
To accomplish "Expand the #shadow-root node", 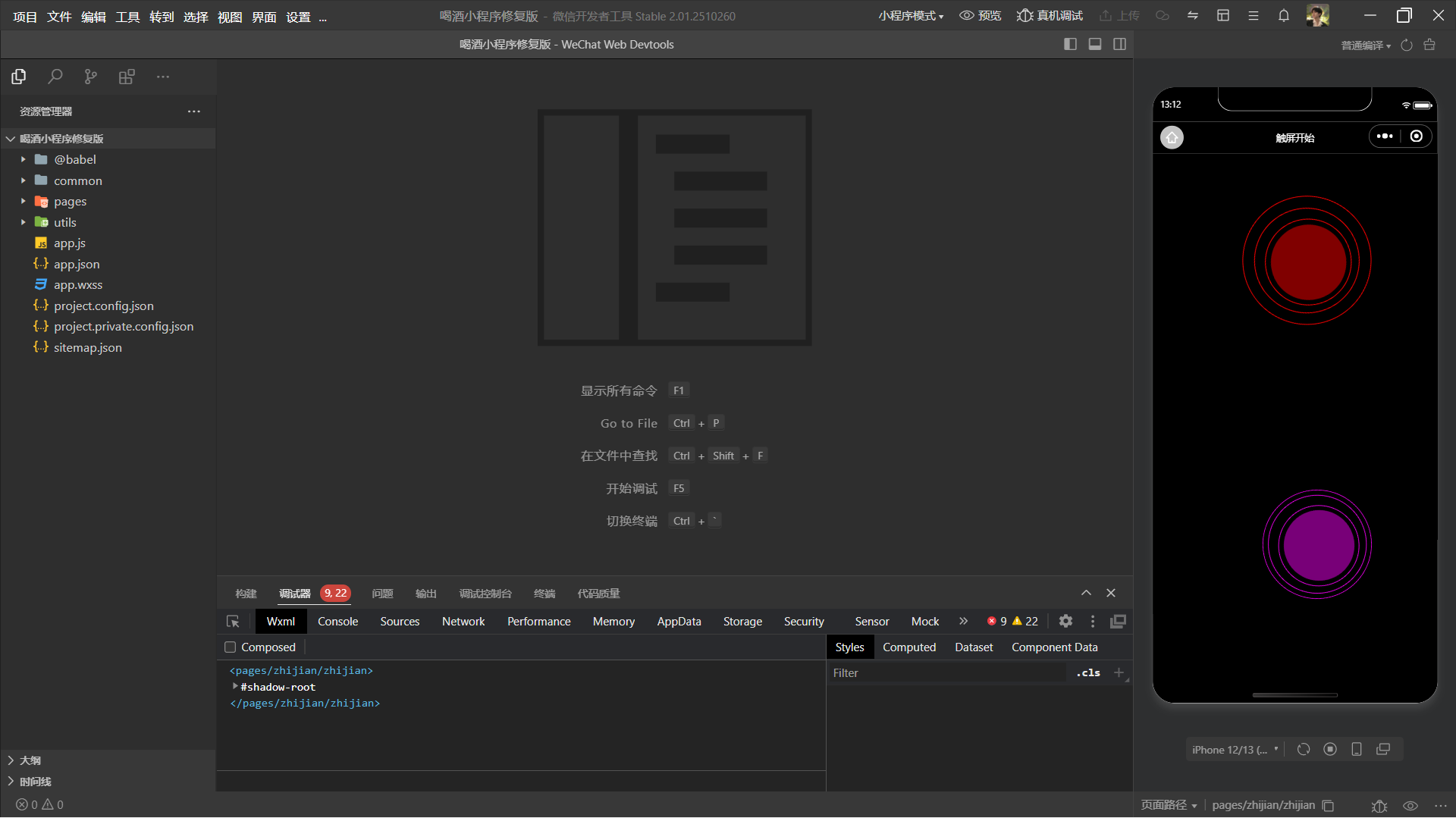I will (235, 687).
